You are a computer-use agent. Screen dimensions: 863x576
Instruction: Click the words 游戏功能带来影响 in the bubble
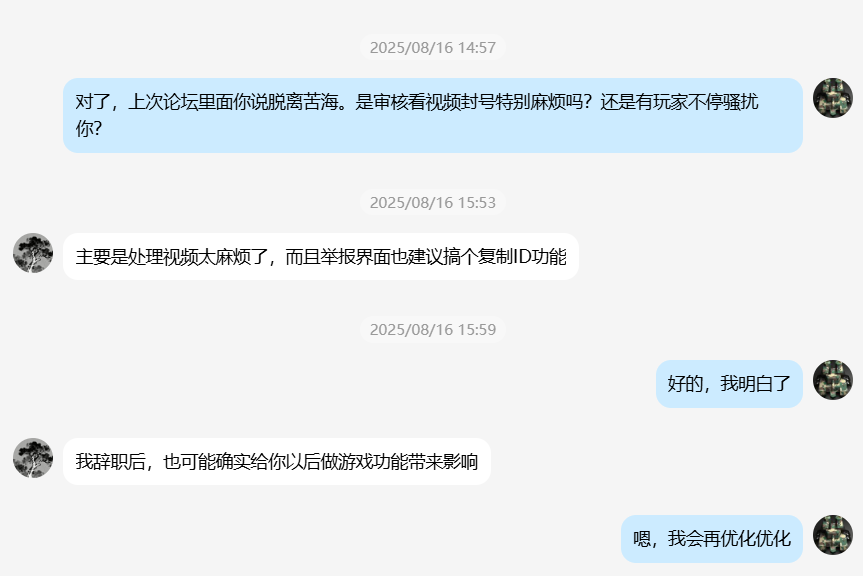(408, 462)
